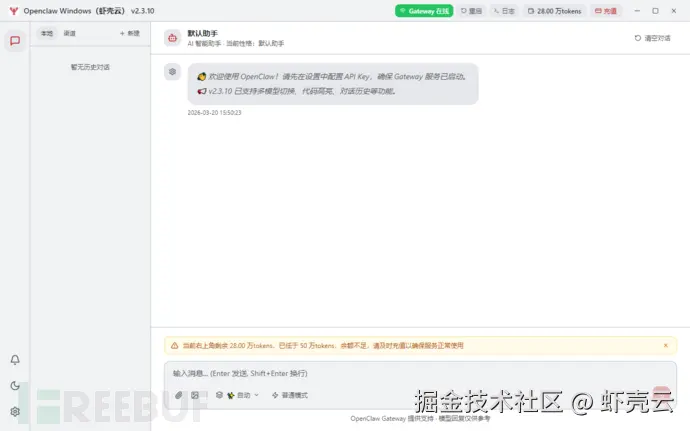Click the red 充值 recharge button
Image resolution: width=690 pixels, height=431 pixels.
pyautogui.click(x=606, y=11)
